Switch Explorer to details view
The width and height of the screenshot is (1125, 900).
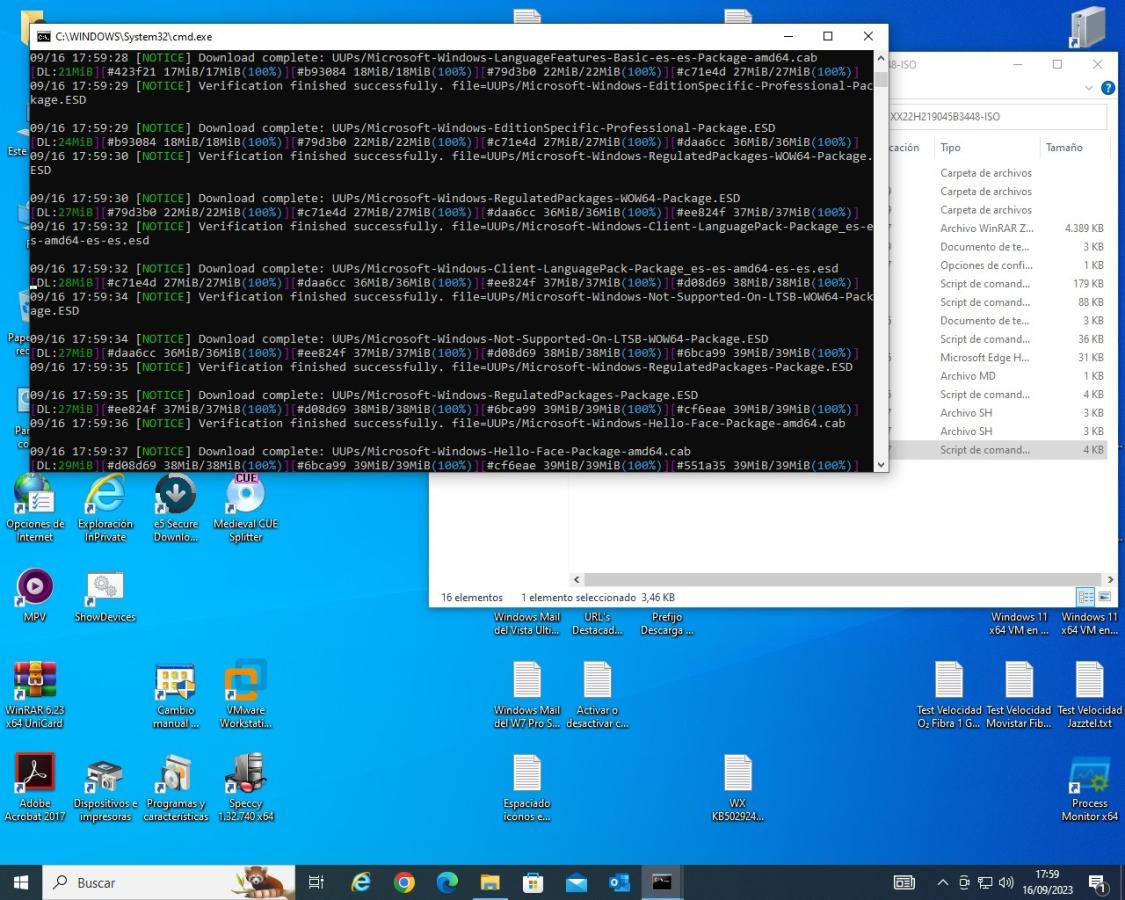(x=1086, y=597)
